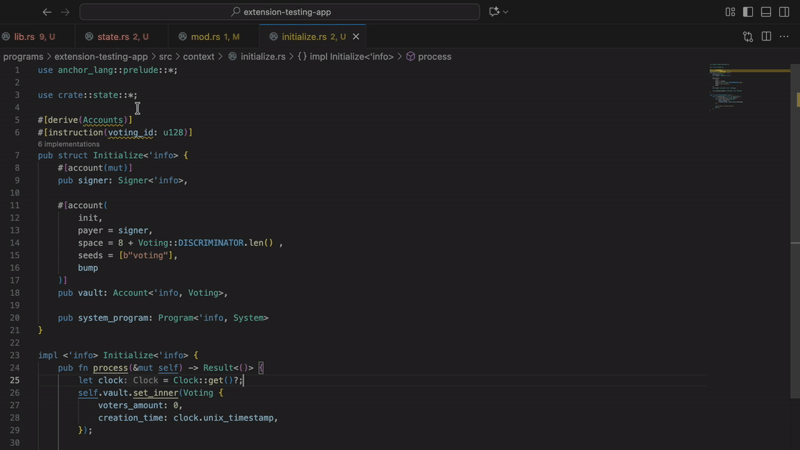Screen dimensions: 800x450
Task: Open the mod.rs tab
Action: pyautogui.click(x=205, y=37)
